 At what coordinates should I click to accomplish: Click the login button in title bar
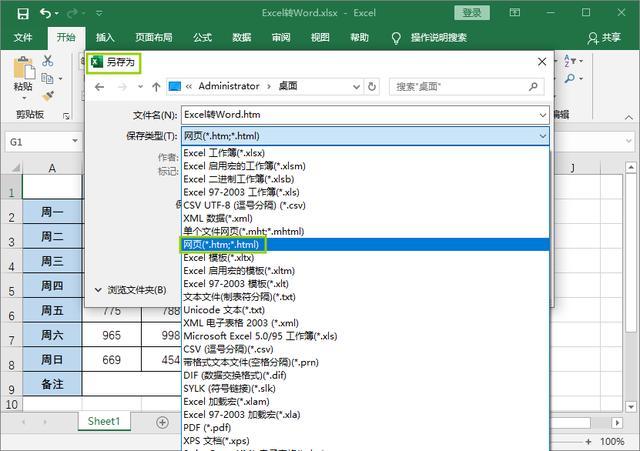[x=472, y=13]
